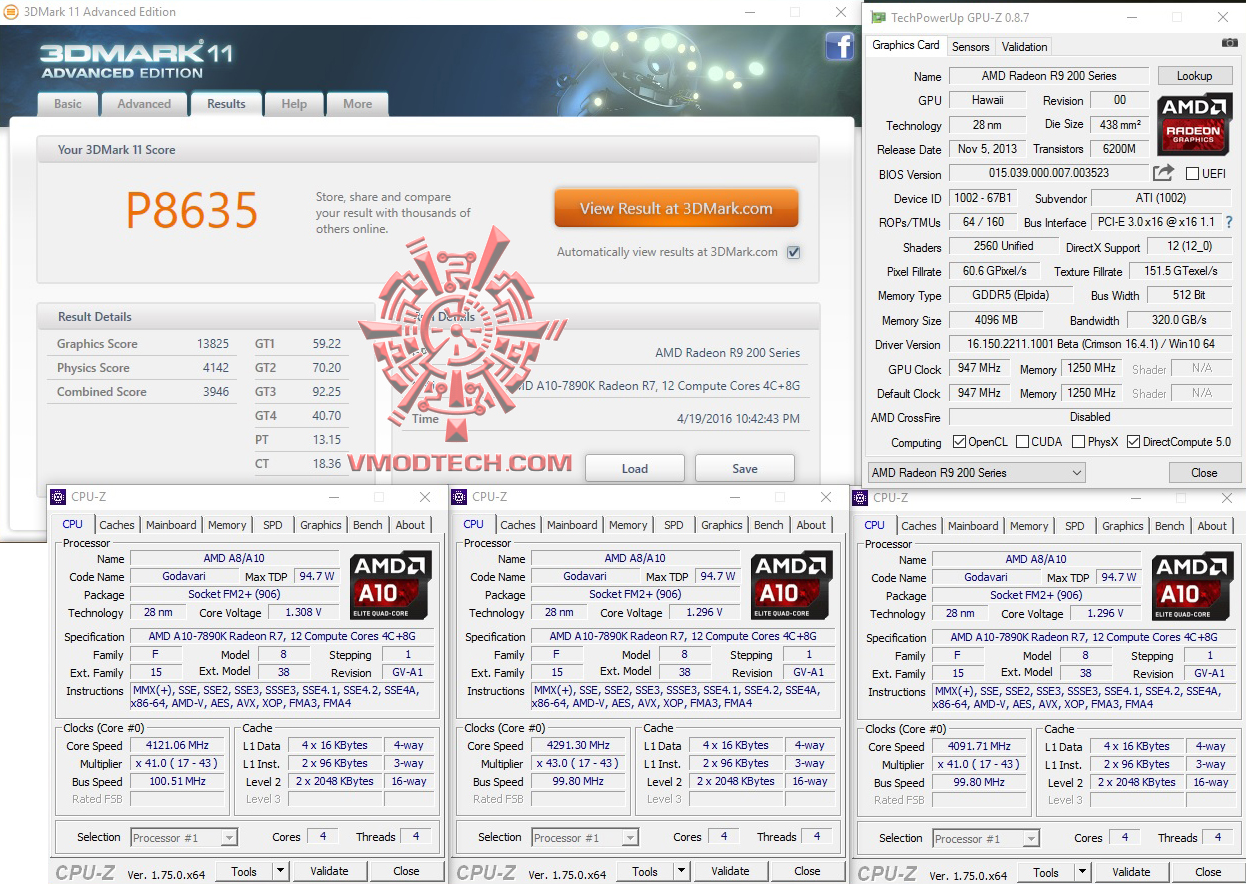Click the Shaders 2560 Unified field
The width and height of the screenshot is (1246, 884).
coord(1004,246)
